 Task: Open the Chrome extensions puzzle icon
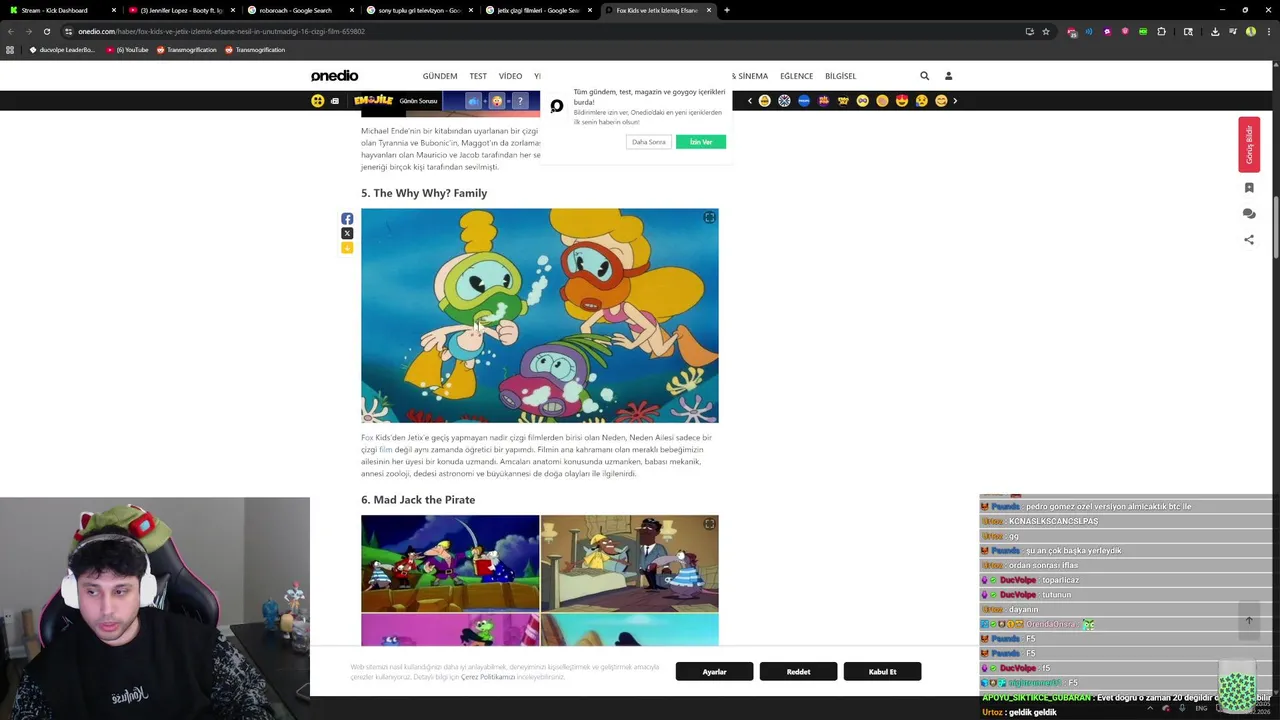click(x=1161, y=31)
